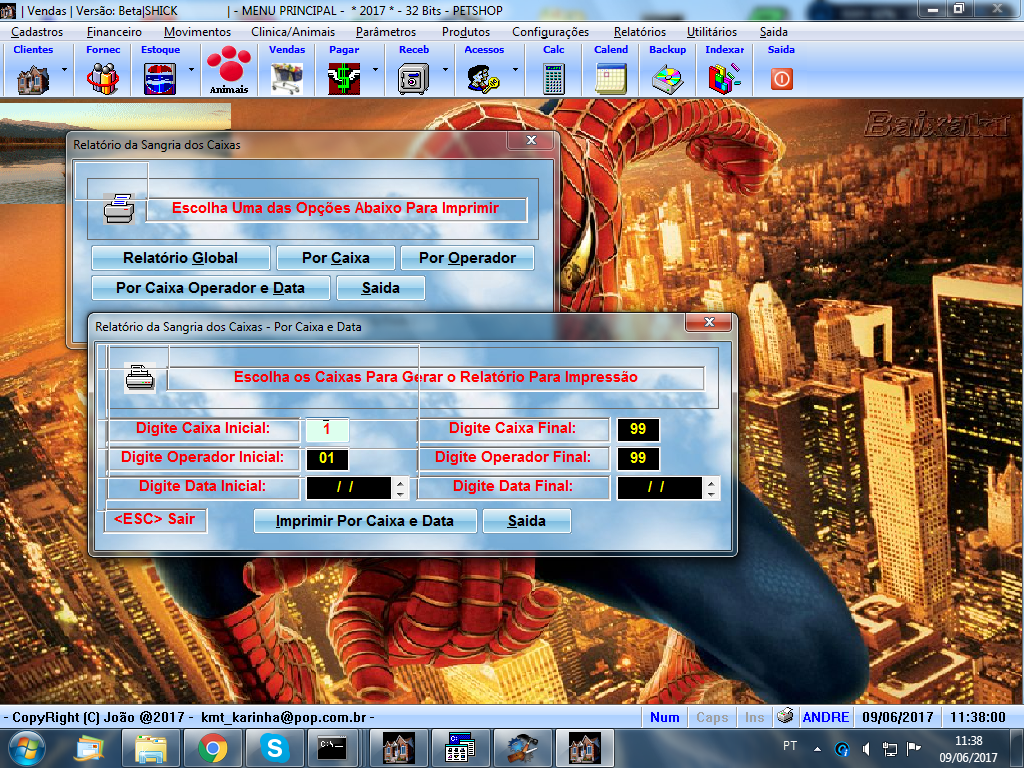
Task: Open command prompt taskbar icon
Action: 332,748
